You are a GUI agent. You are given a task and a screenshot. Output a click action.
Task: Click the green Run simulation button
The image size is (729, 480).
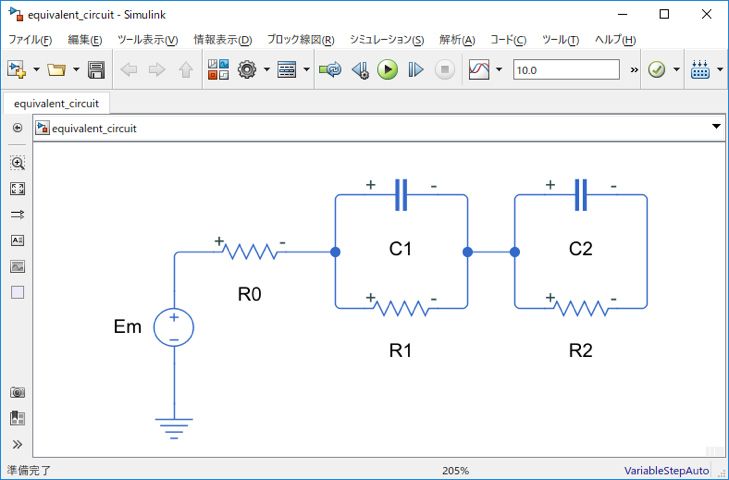(x=388, y=70)
